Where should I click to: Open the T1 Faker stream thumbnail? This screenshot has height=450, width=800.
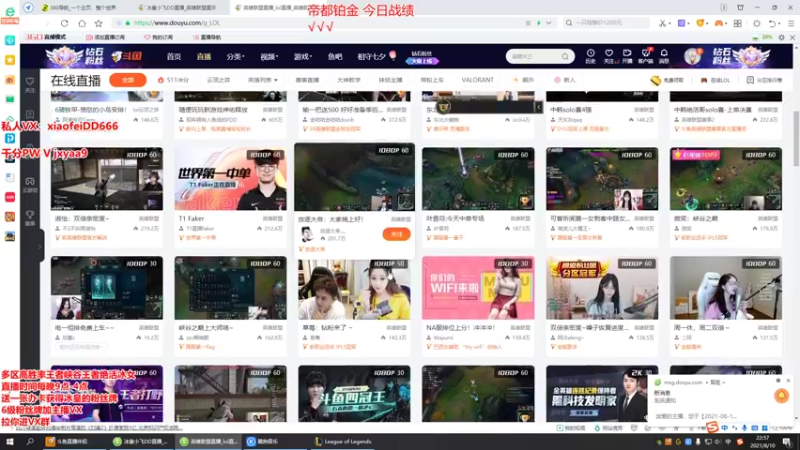(x=230, y=179)
